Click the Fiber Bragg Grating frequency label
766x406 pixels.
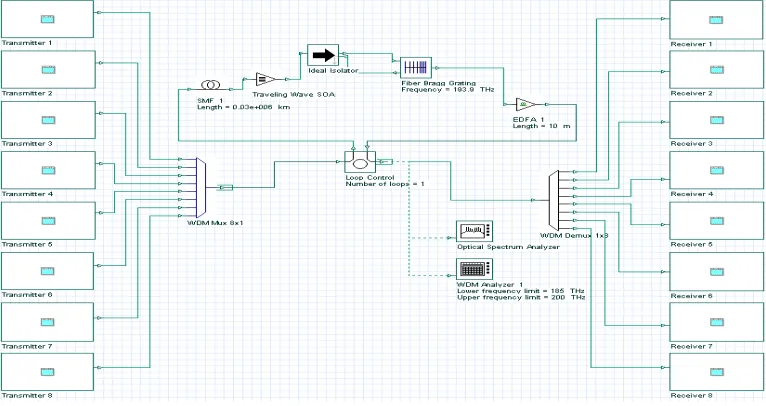447,90
